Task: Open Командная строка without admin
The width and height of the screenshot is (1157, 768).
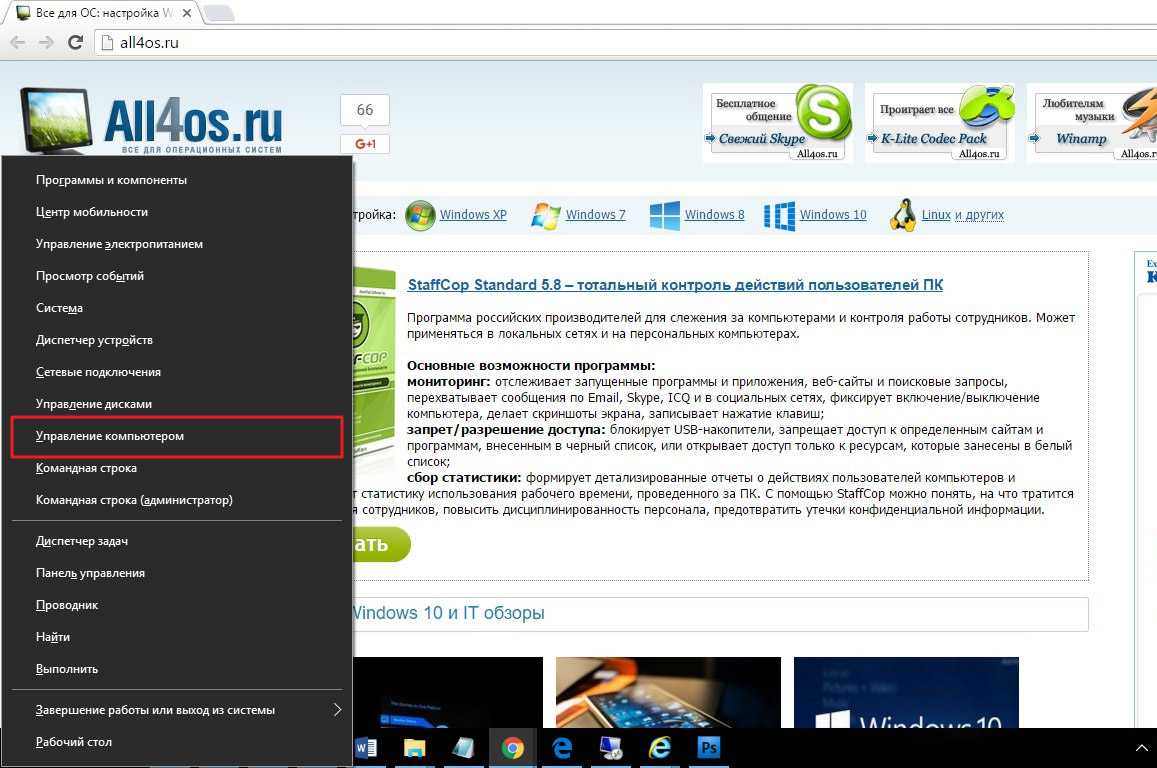Action: 177,468
